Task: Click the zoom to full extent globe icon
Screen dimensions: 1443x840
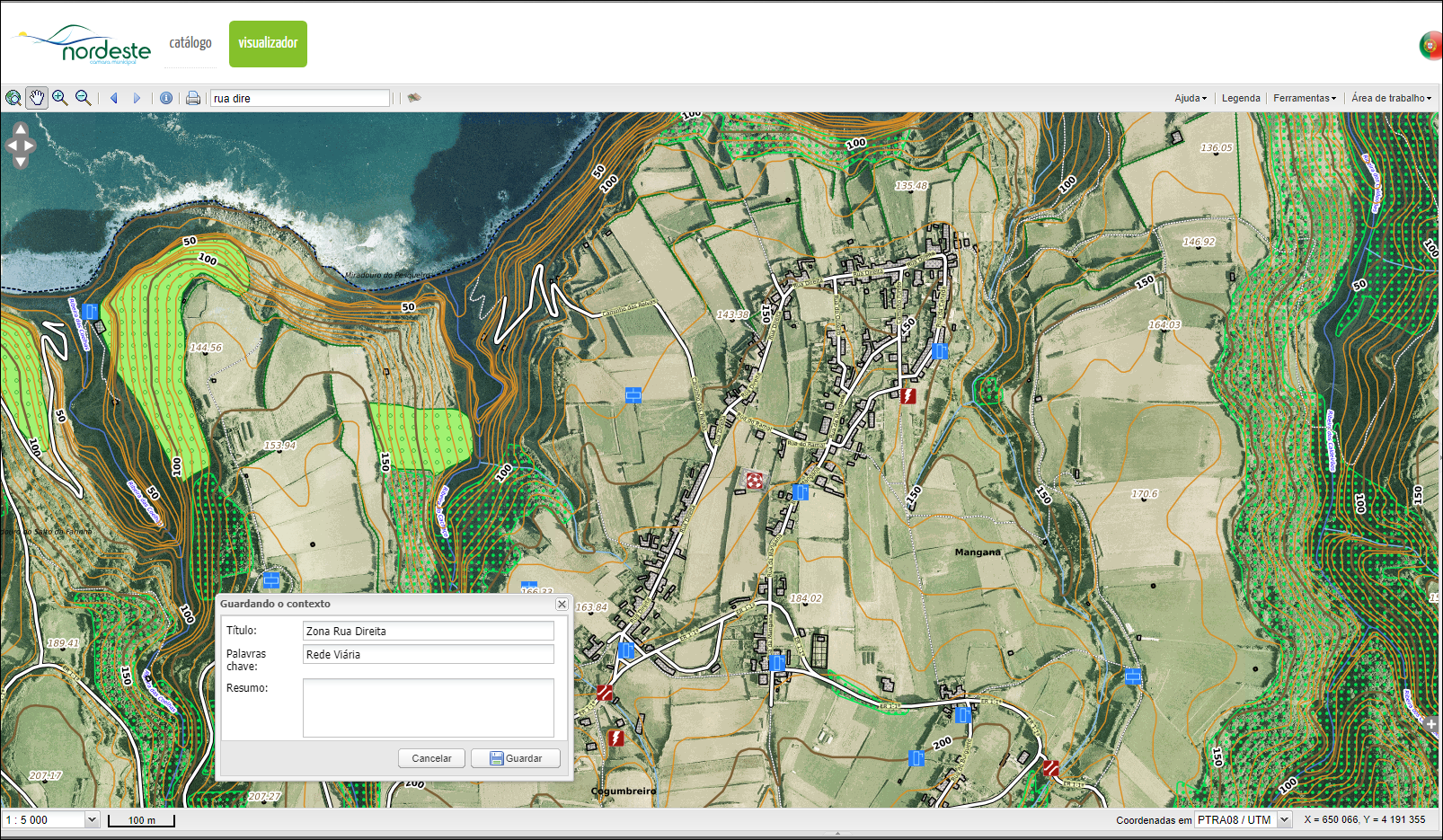Action: pyautogui.click(x=13, y=98)
